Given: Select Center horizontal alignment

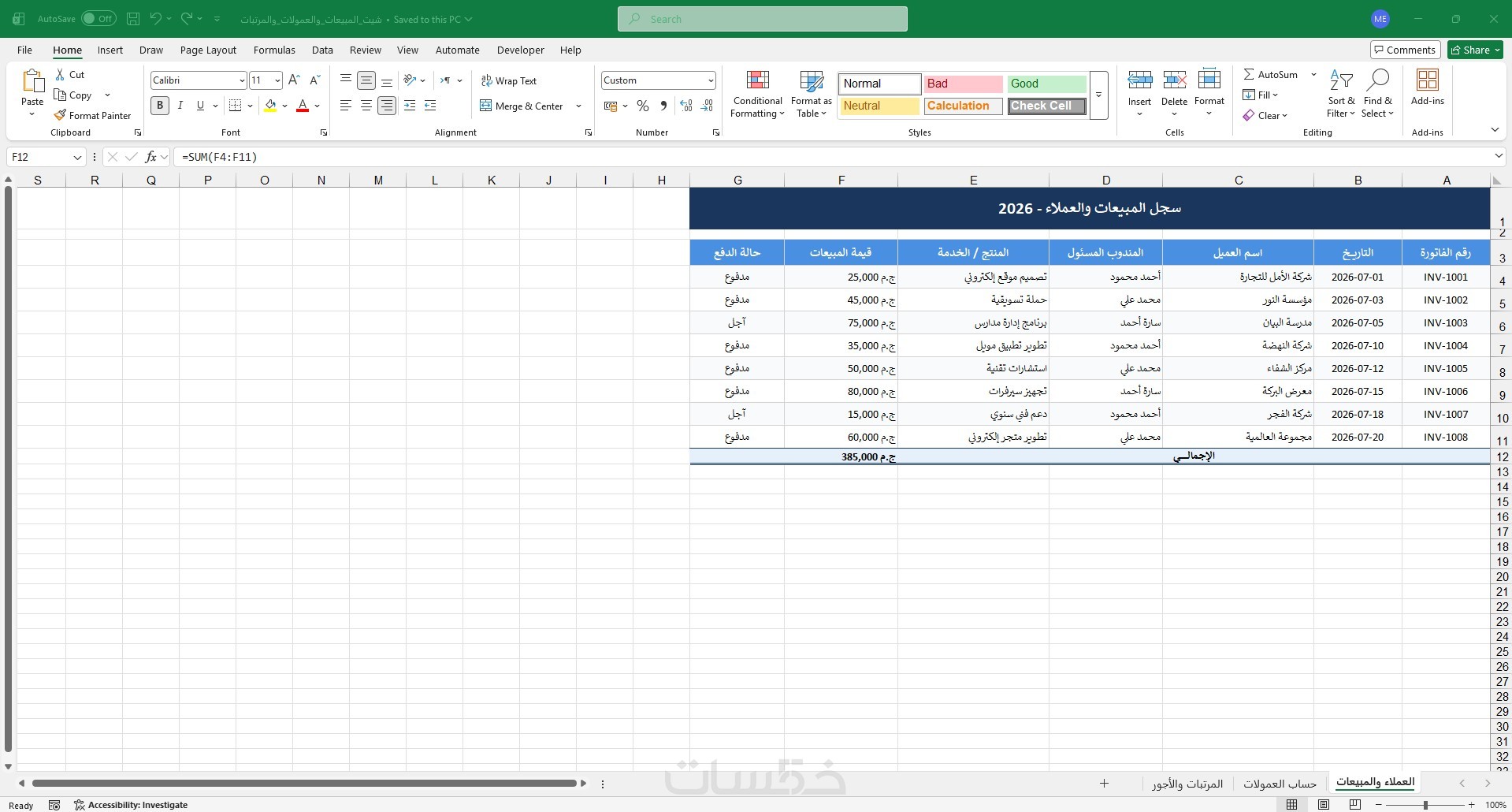Looking at the screenshot, I should [366, 106].
